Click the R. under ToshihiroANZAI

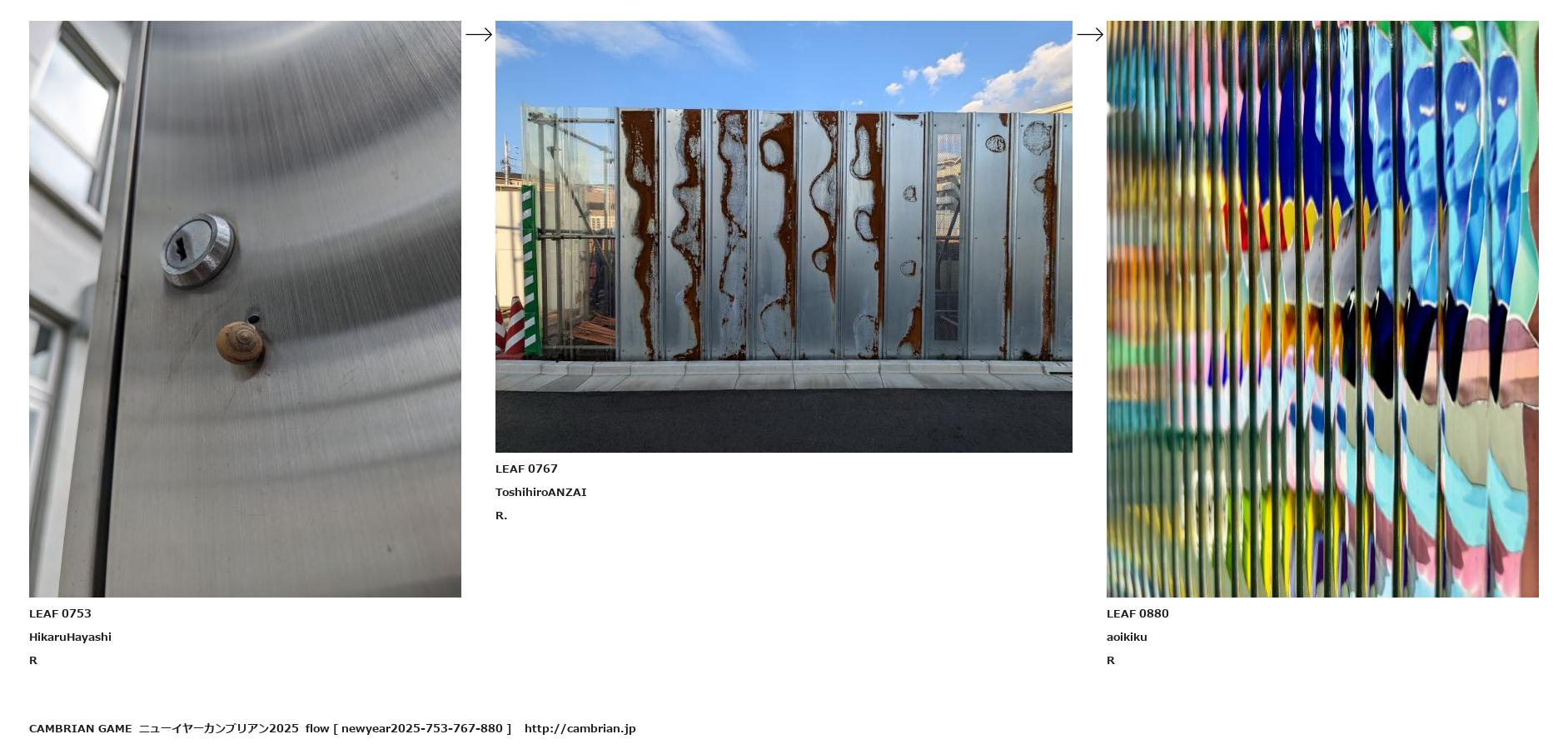[x=501, y=515]
